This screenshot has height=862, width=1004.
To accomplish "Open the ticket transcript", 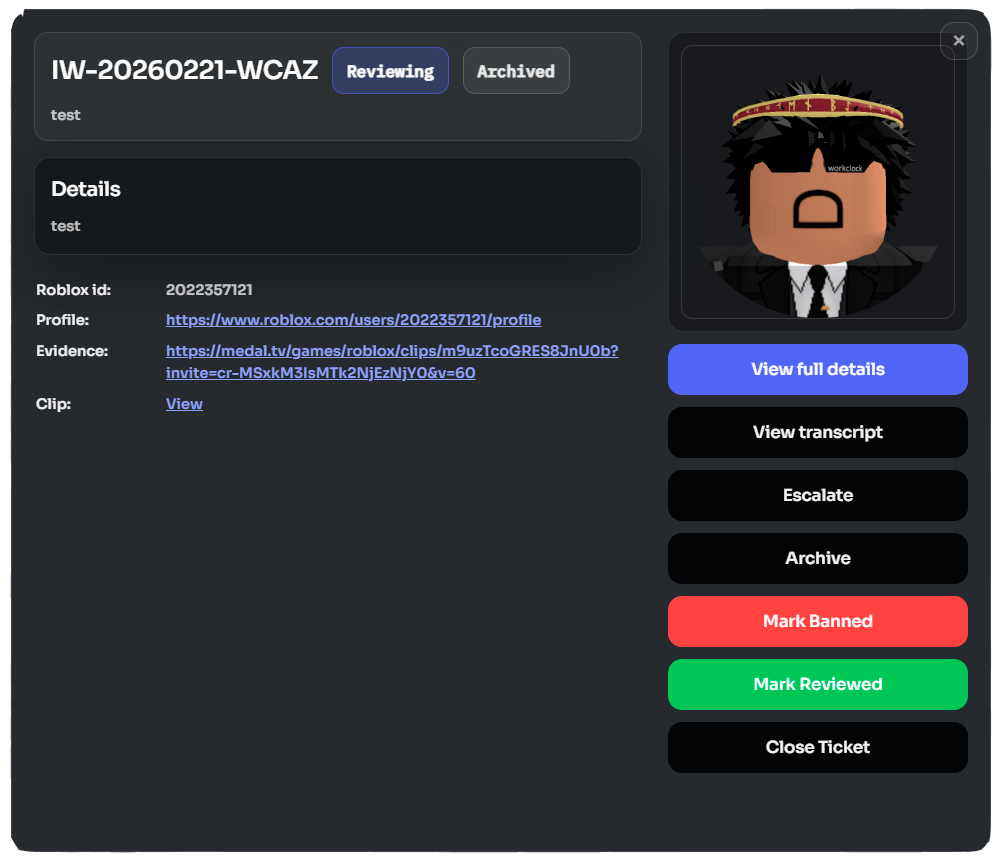I will pyautogui.click(x=817, y=432).
